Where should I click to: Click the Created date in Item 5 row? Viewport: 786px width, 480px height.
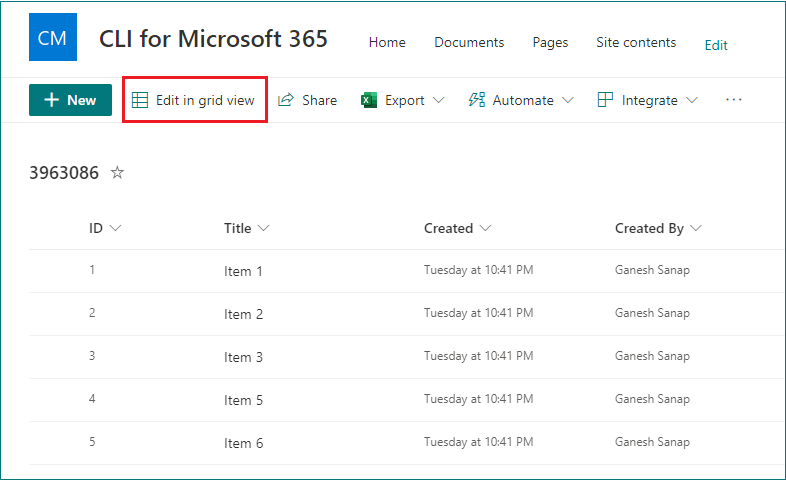(x=479, y=400)
